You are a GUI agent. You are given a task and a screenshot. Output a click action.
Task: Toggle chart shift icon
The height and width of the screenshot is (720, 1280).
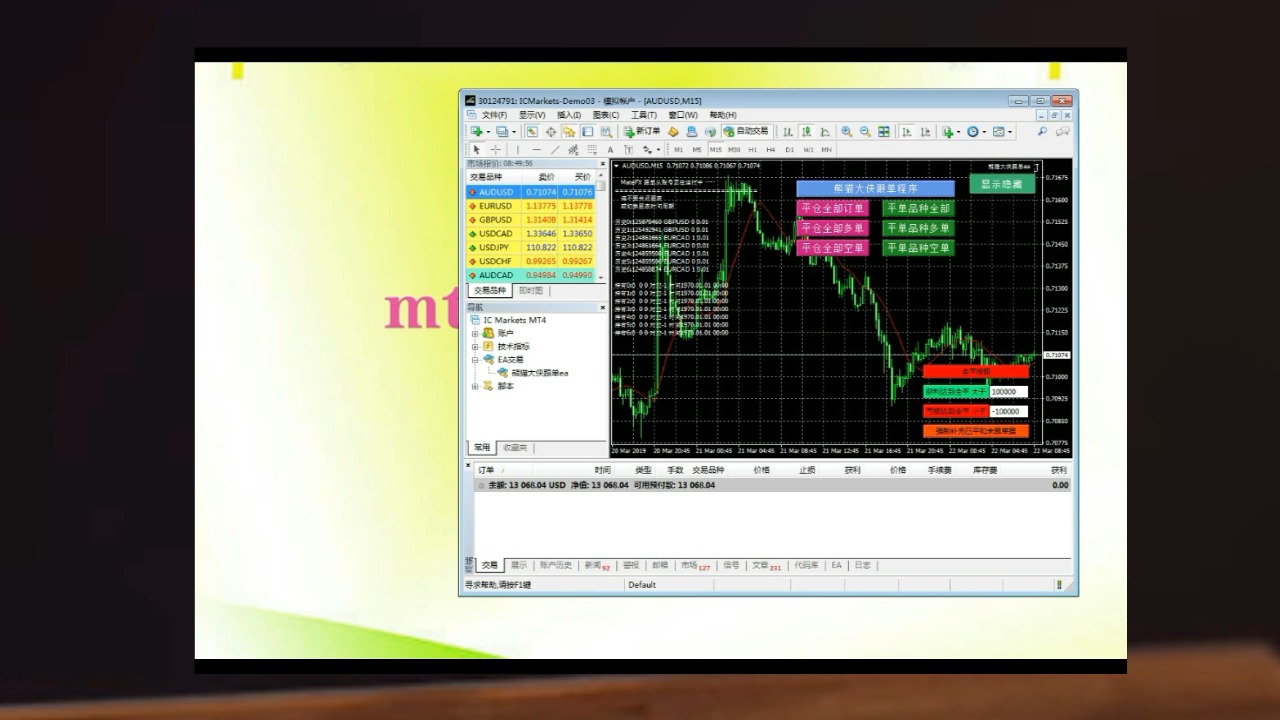tap(925, 132)
